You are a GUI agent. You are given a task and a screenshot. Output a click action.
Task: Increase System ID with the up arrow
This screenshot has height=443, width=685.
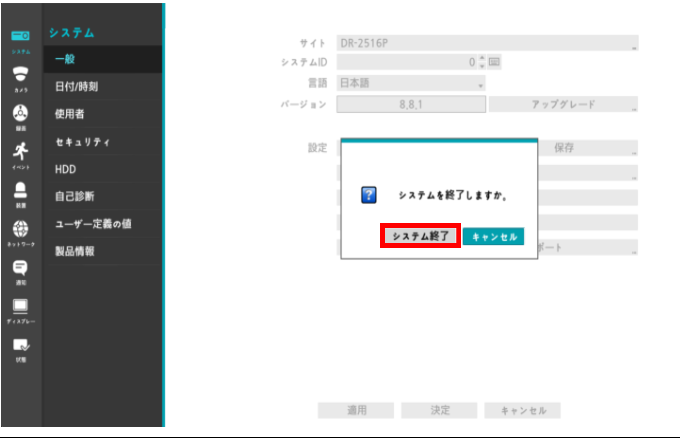point(481,58)
